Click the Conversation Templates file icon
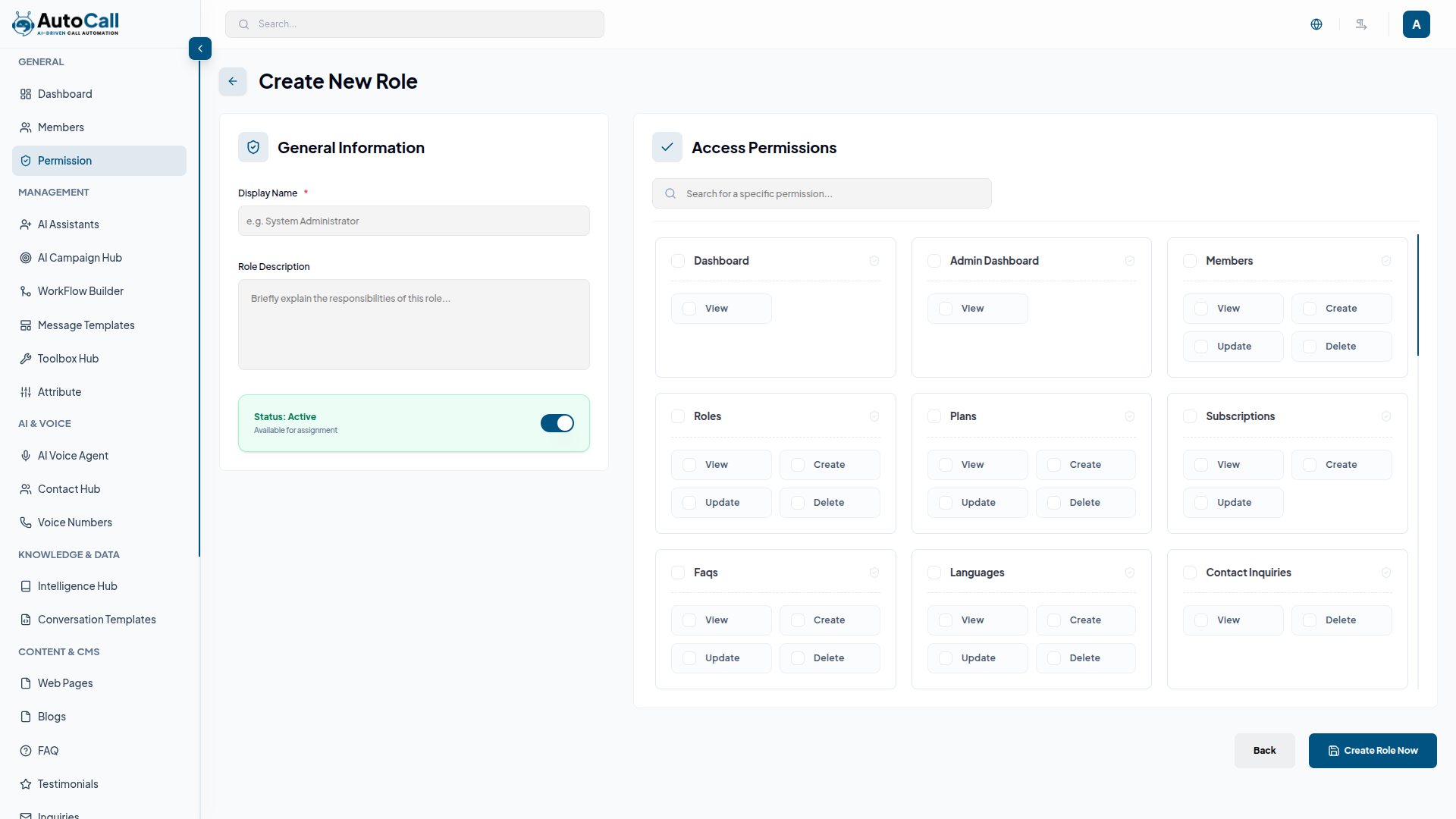The image size is (1456, 819). pos(26,620)
